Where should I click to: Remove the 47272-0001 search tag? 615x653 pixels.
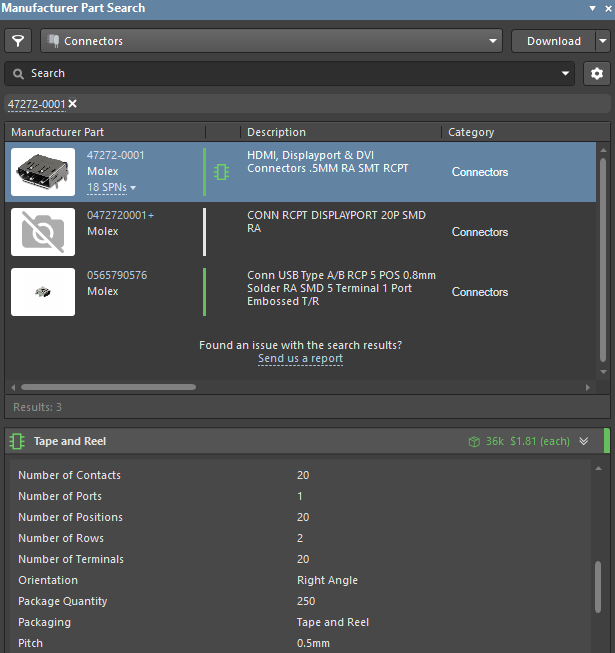pyautogui.click(x=73, y=104)
